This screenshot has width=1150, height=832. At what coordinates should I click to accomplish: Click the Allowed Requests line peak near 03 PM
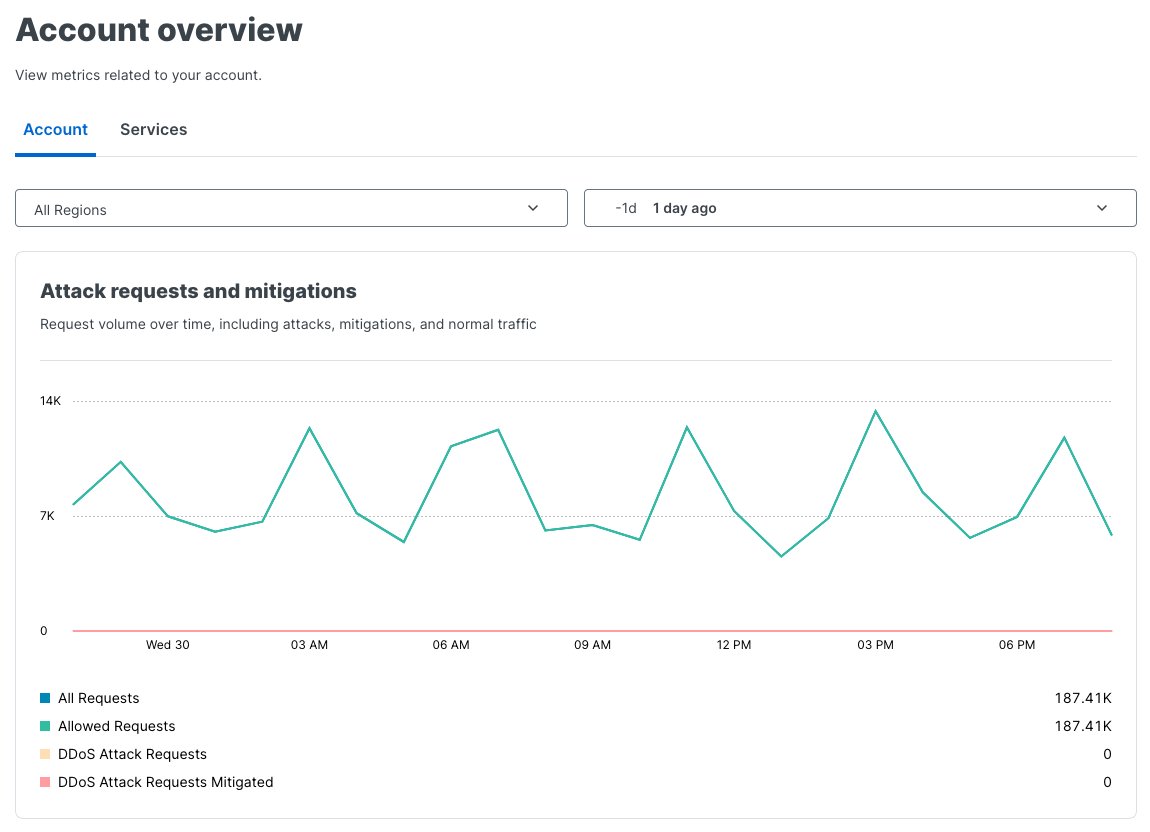876,410
